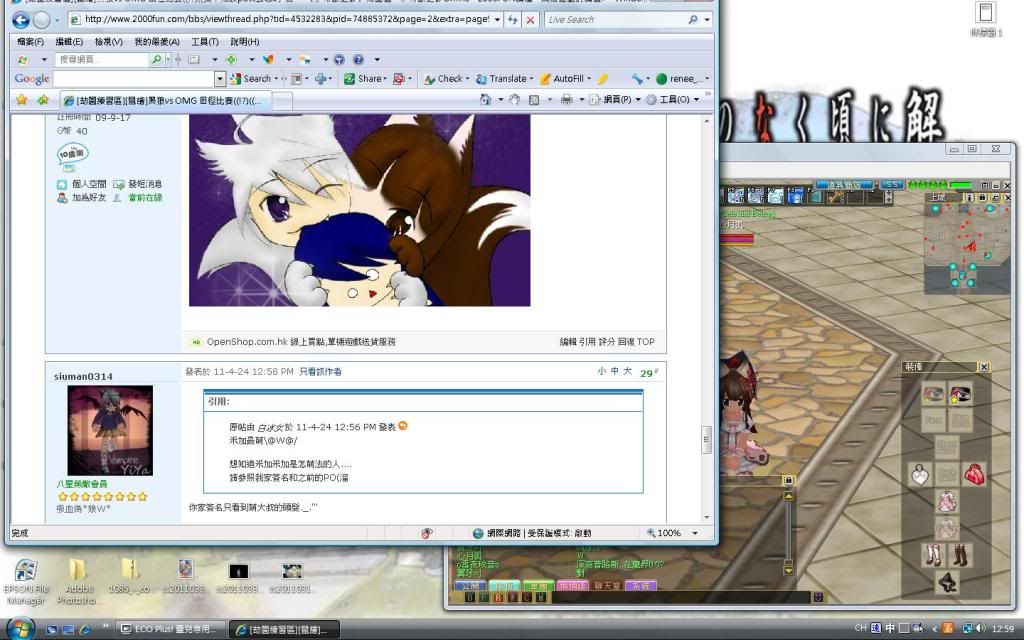Click the Home icon in command bar

485,100
